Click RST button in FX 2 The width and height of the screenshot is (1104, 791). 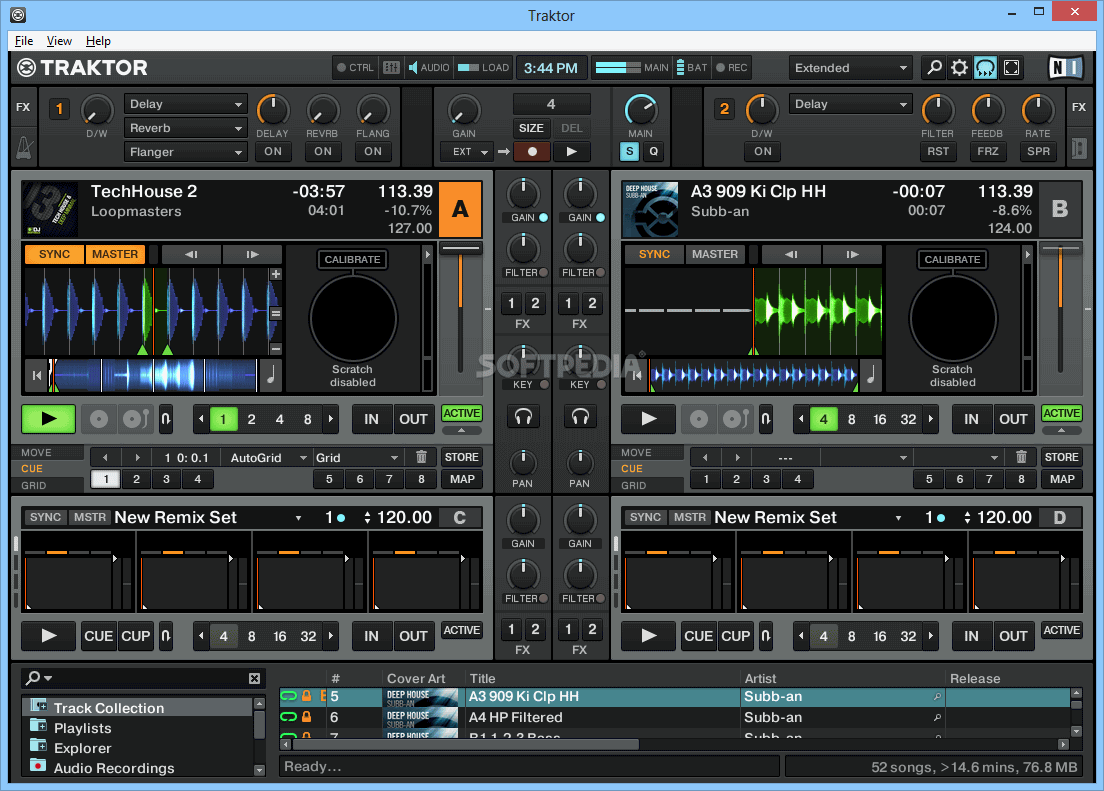pos(937,151)
